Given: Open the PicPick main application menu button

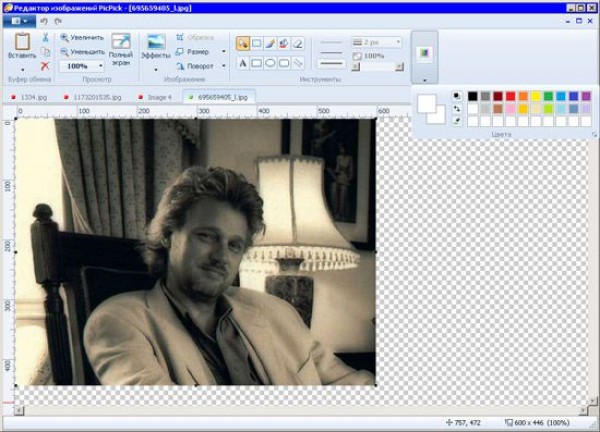Looking at the screenshot, I should click(x=20, y=21).
